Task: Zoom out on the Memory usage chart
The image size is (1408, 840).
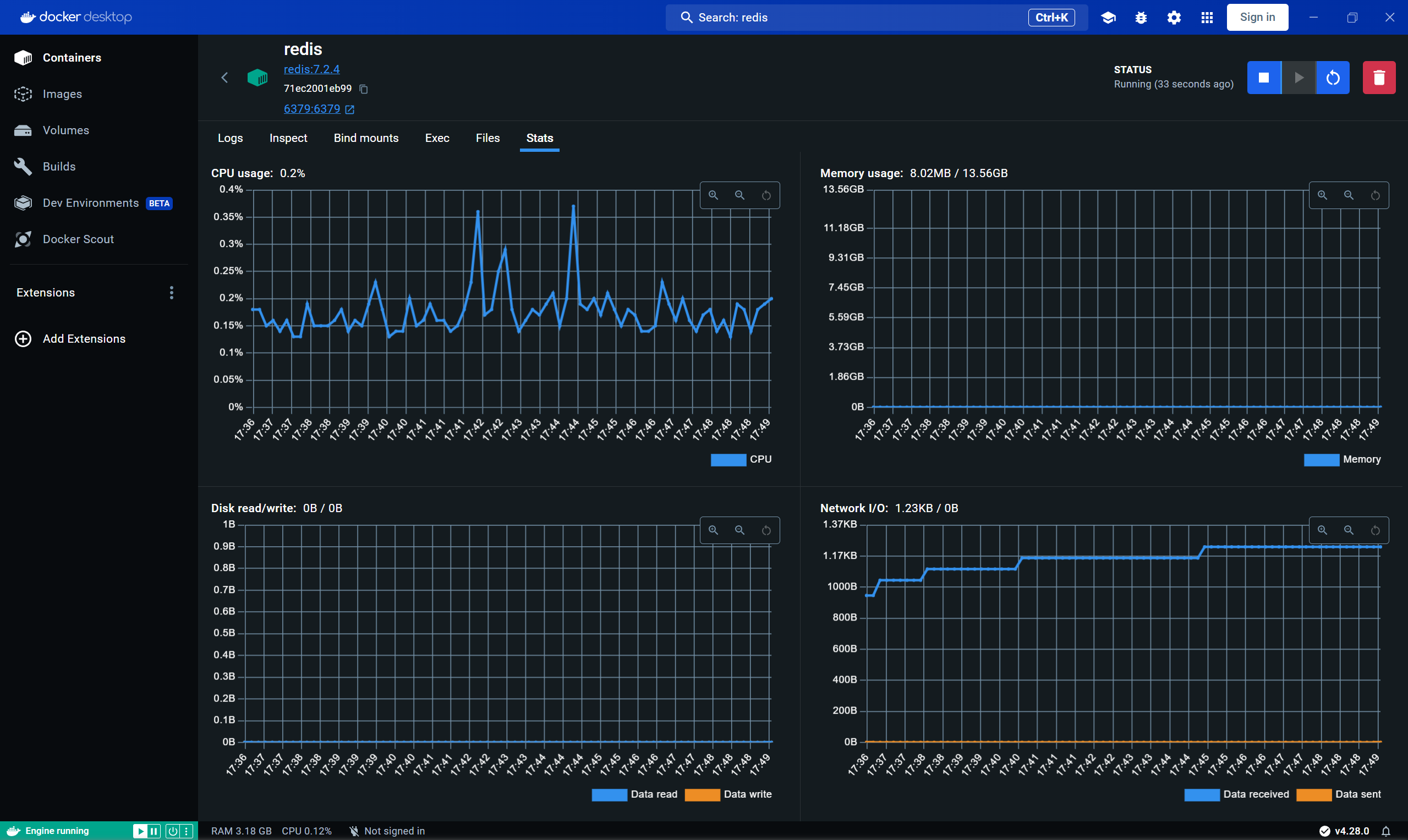Action: coord(1349,195)
